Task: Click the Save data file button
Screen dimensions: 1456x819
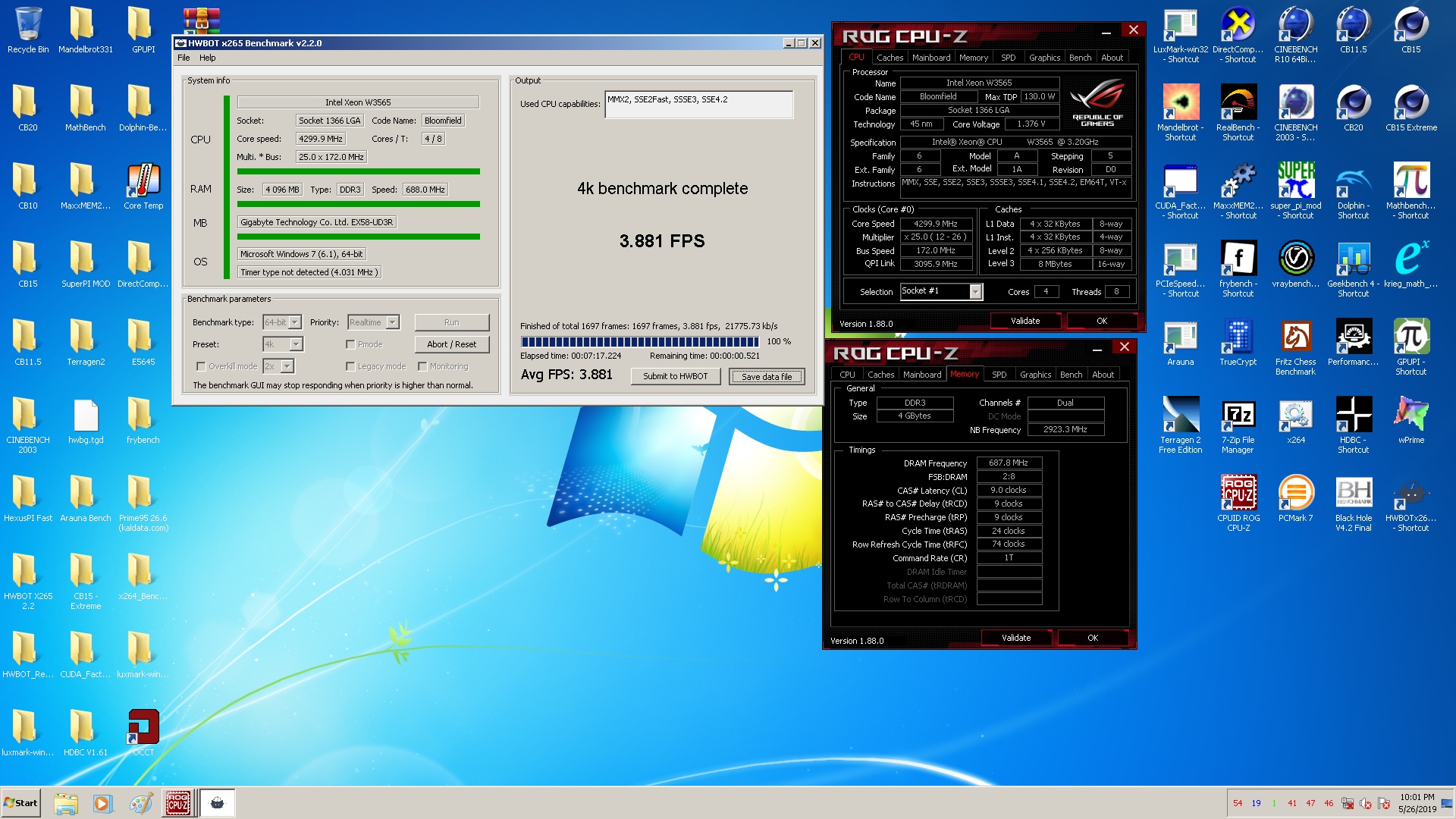Action: click(x=767, y=376)
